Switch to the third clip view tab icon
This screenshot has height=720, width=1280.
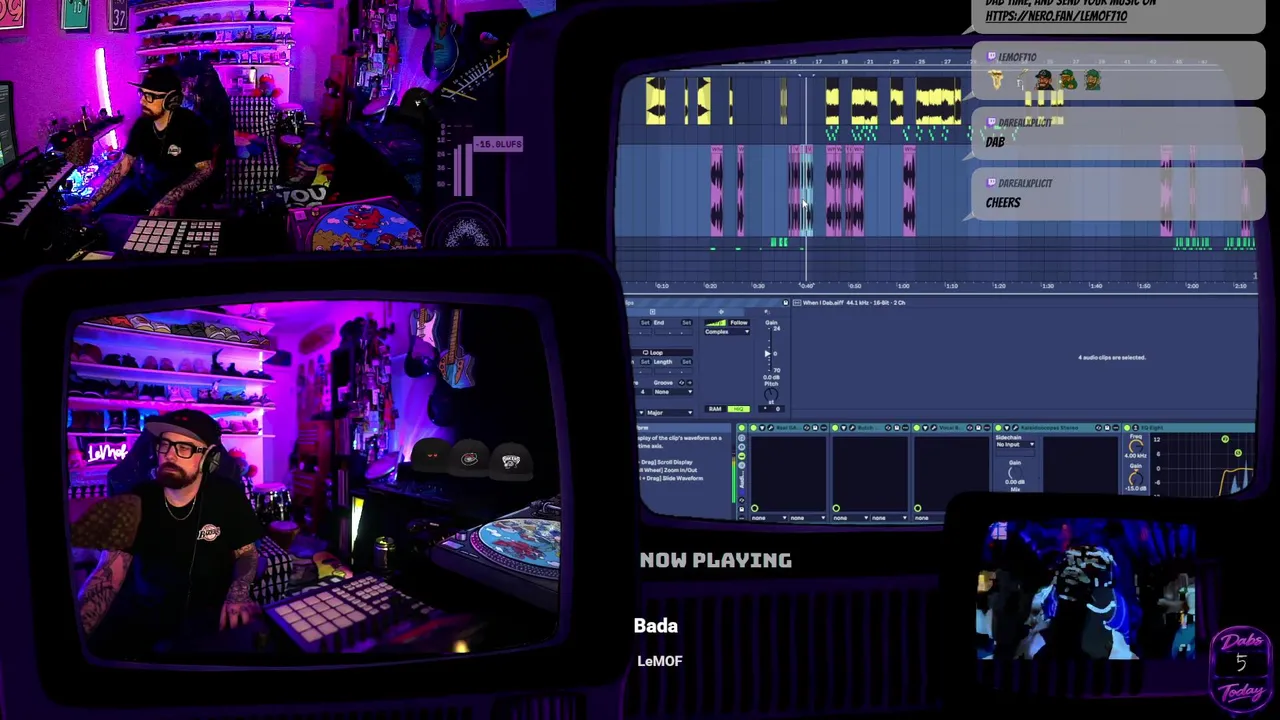767,312
